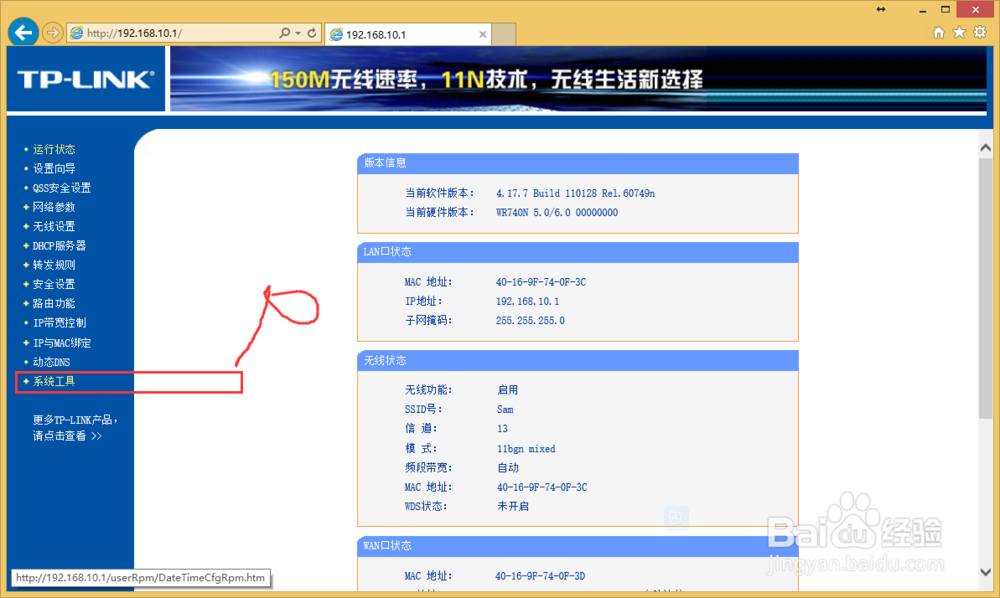Click WAN MAC address 40-16-9F-74-0F-3D

click(x=540, y=576)
